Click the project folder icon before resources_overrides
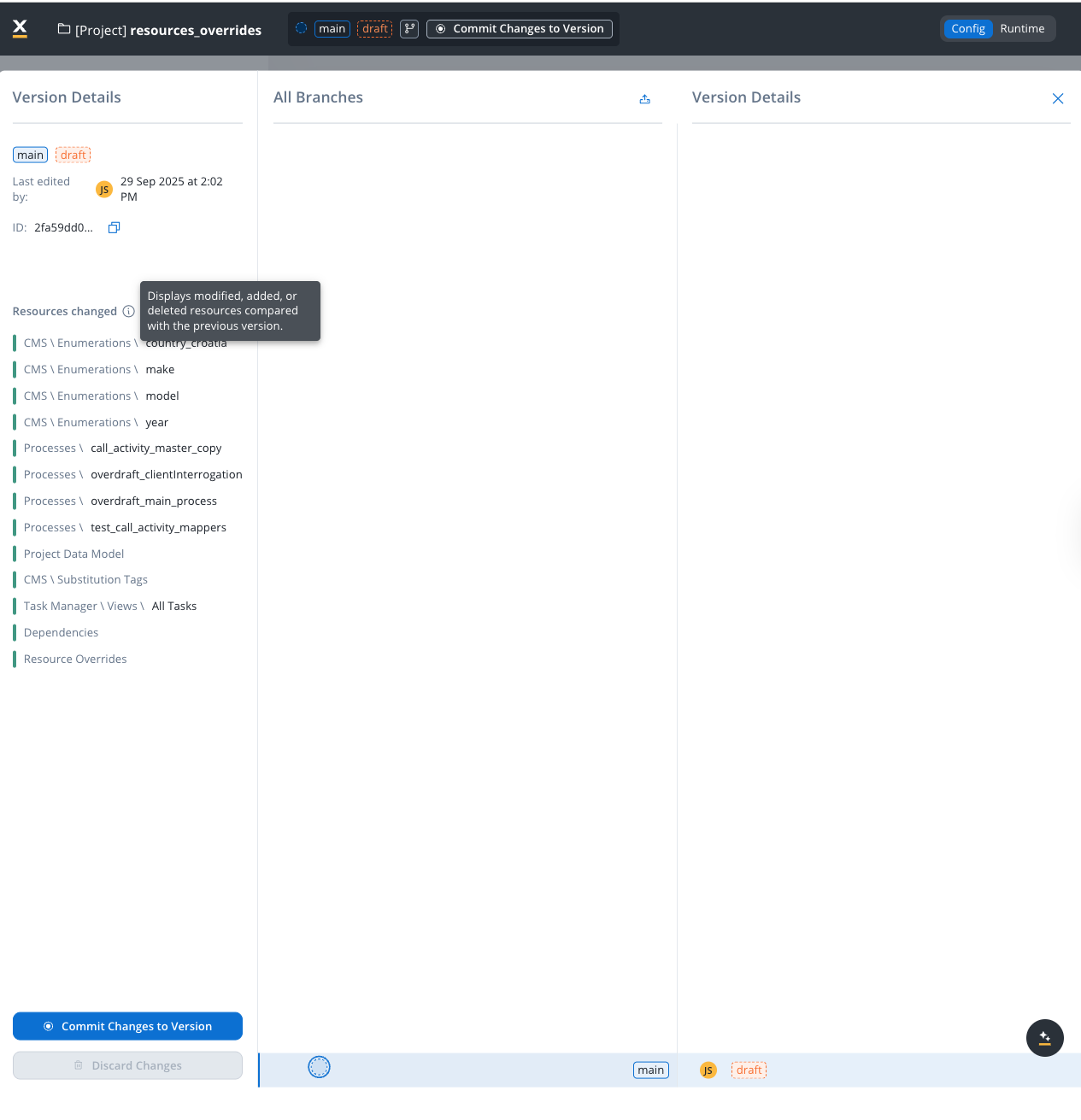The image size is (1081, 1120). point(63,28)
